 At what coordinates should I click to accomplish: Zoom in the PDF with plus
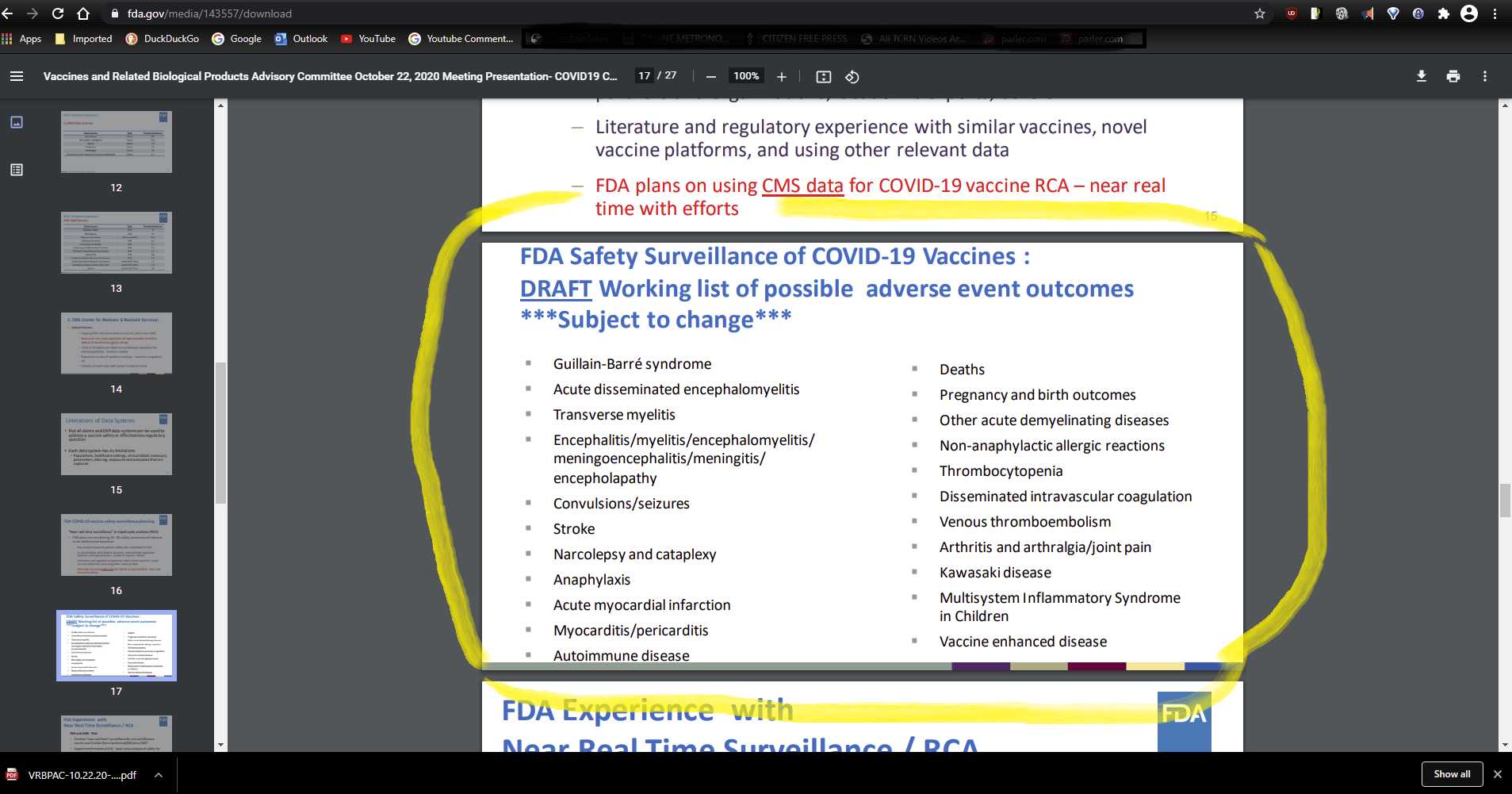[782, 76]
